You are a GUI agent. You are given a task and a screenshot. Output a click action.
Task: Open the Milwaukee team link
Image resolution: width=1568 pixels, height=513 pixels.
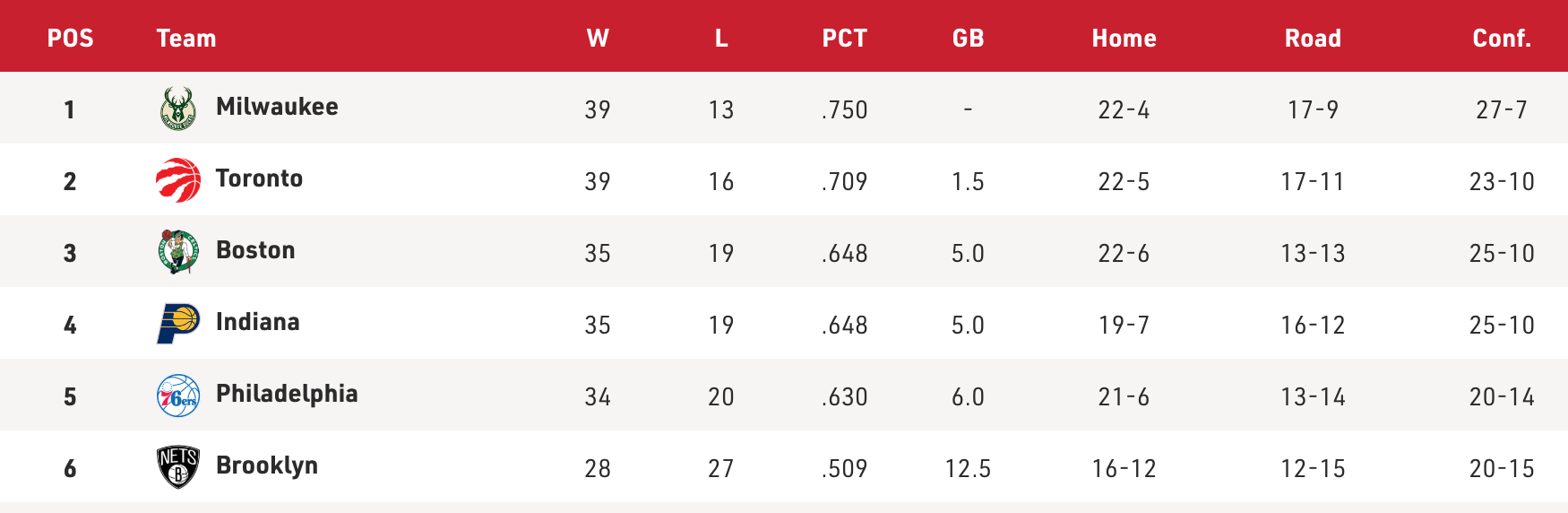[277, 107]
